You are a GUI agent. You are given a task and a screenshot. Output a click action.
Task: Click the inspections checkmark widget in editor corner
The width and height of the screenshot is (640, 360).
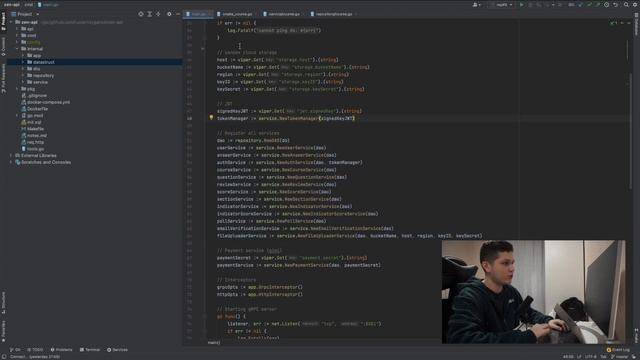pos(613,23)
